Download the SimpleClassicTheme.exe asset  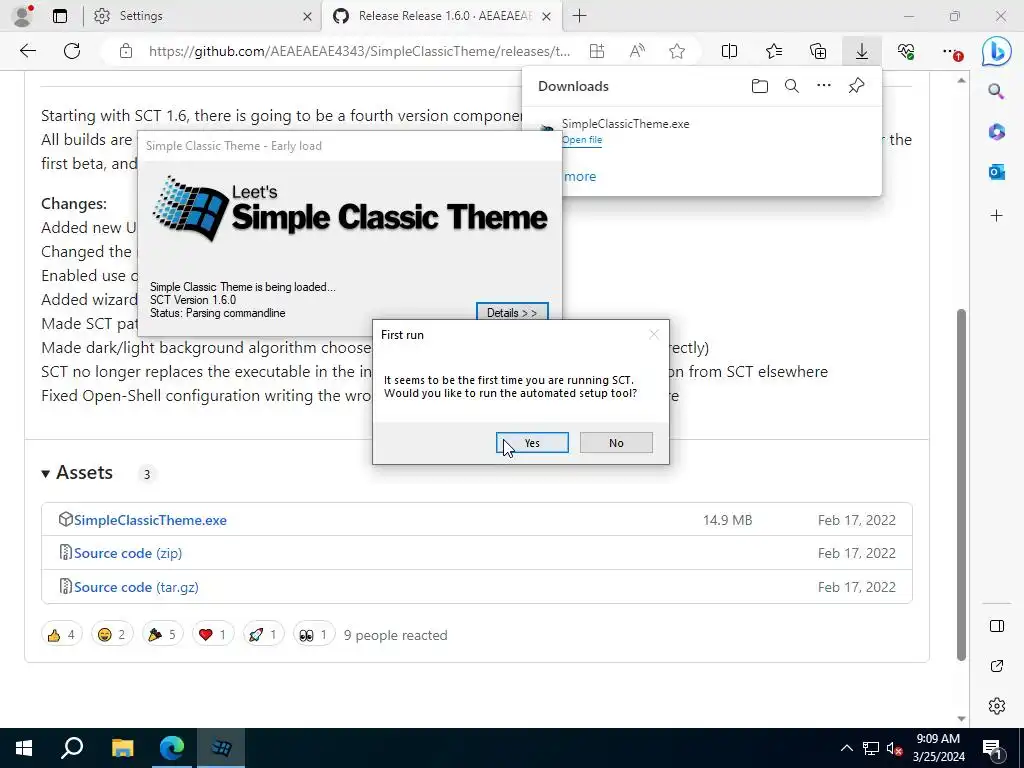150,520
